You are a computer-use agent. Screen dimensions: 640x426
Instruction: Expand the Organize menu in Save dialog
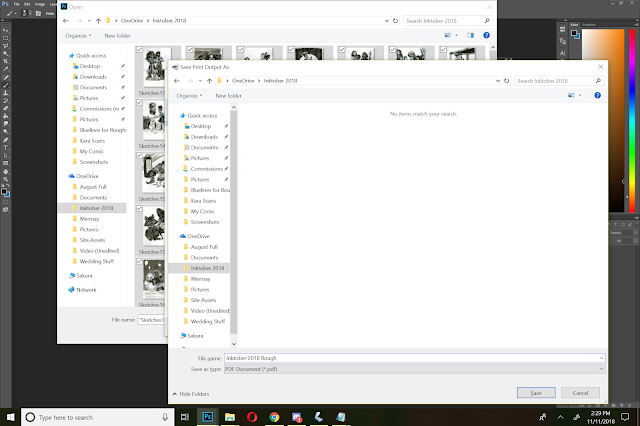[x=189, y=96]
